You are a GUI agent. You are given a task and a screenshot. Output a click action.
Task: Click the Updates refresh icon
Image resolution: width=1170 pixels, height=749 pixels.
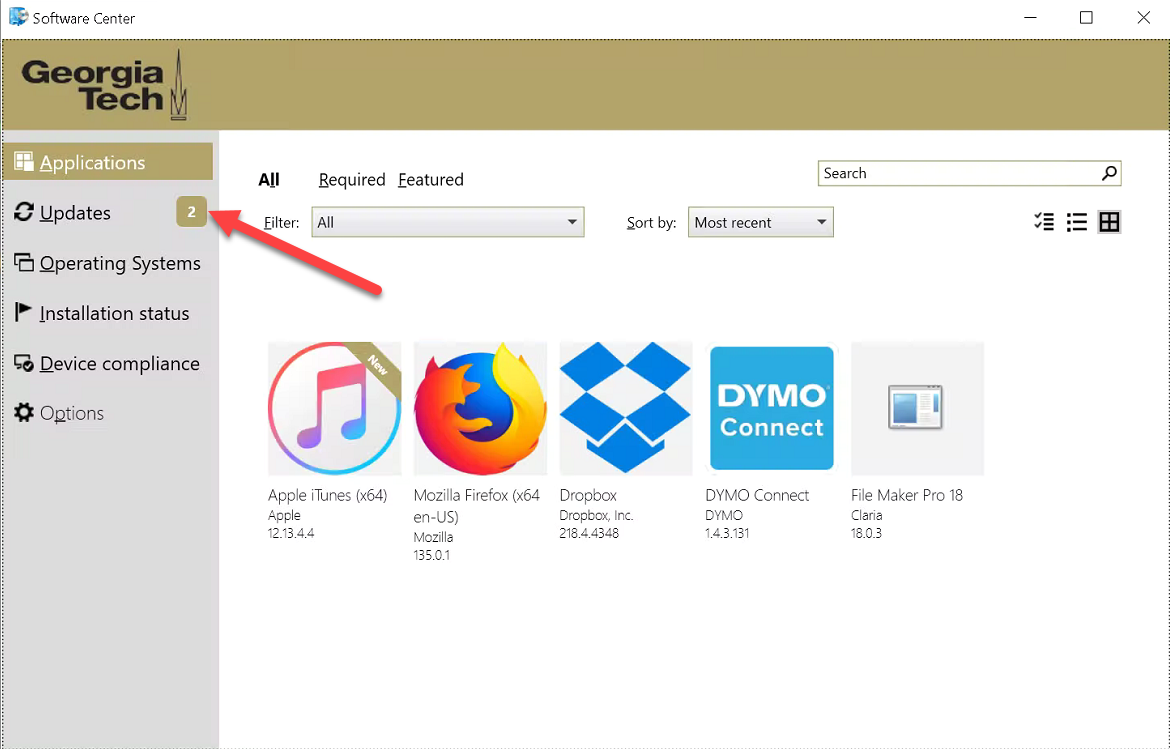click(24, 212)
